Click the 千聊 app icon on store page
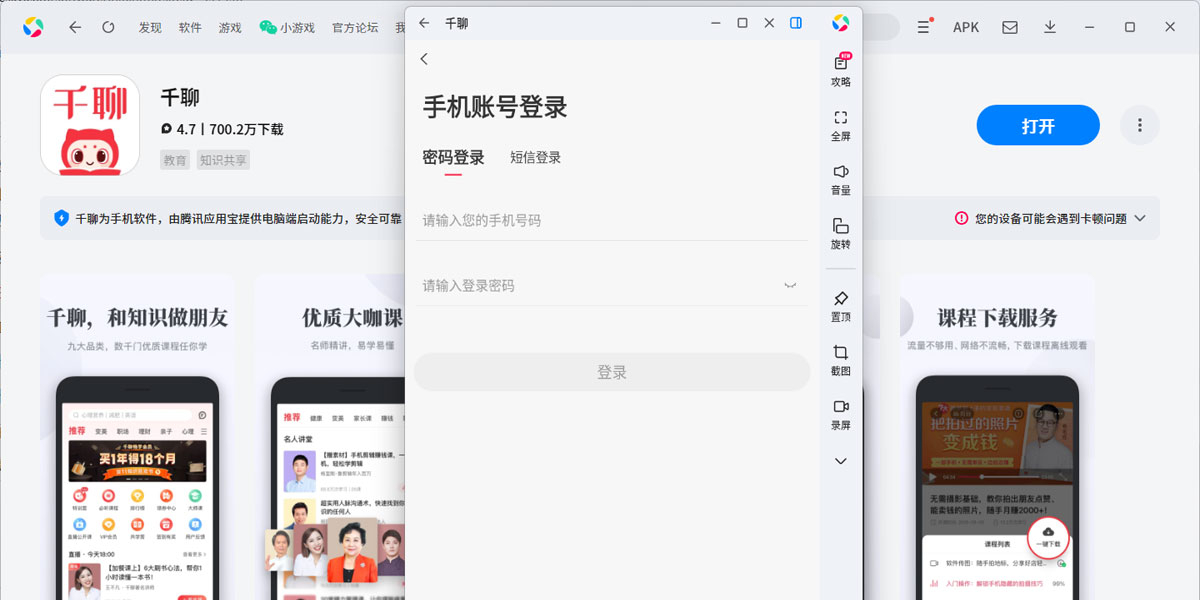 (x=90, y=125)
